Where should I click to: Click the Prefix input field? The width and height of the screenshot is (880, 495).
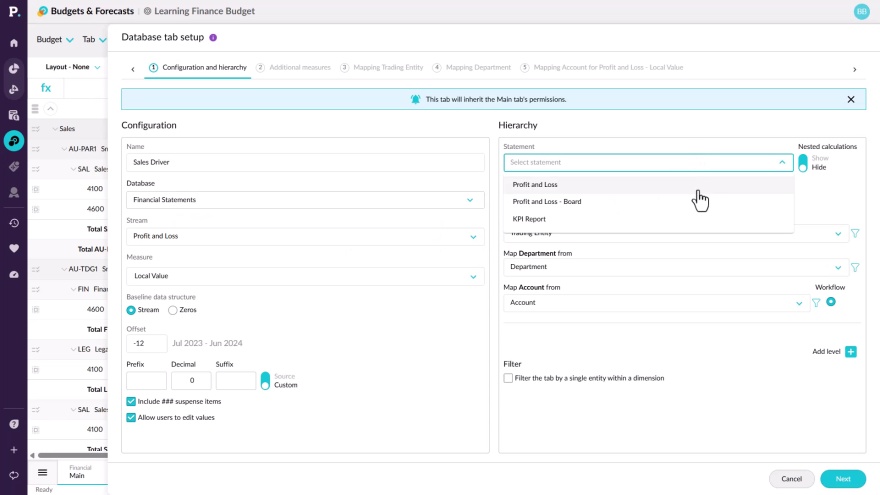[x=146, y=381]
